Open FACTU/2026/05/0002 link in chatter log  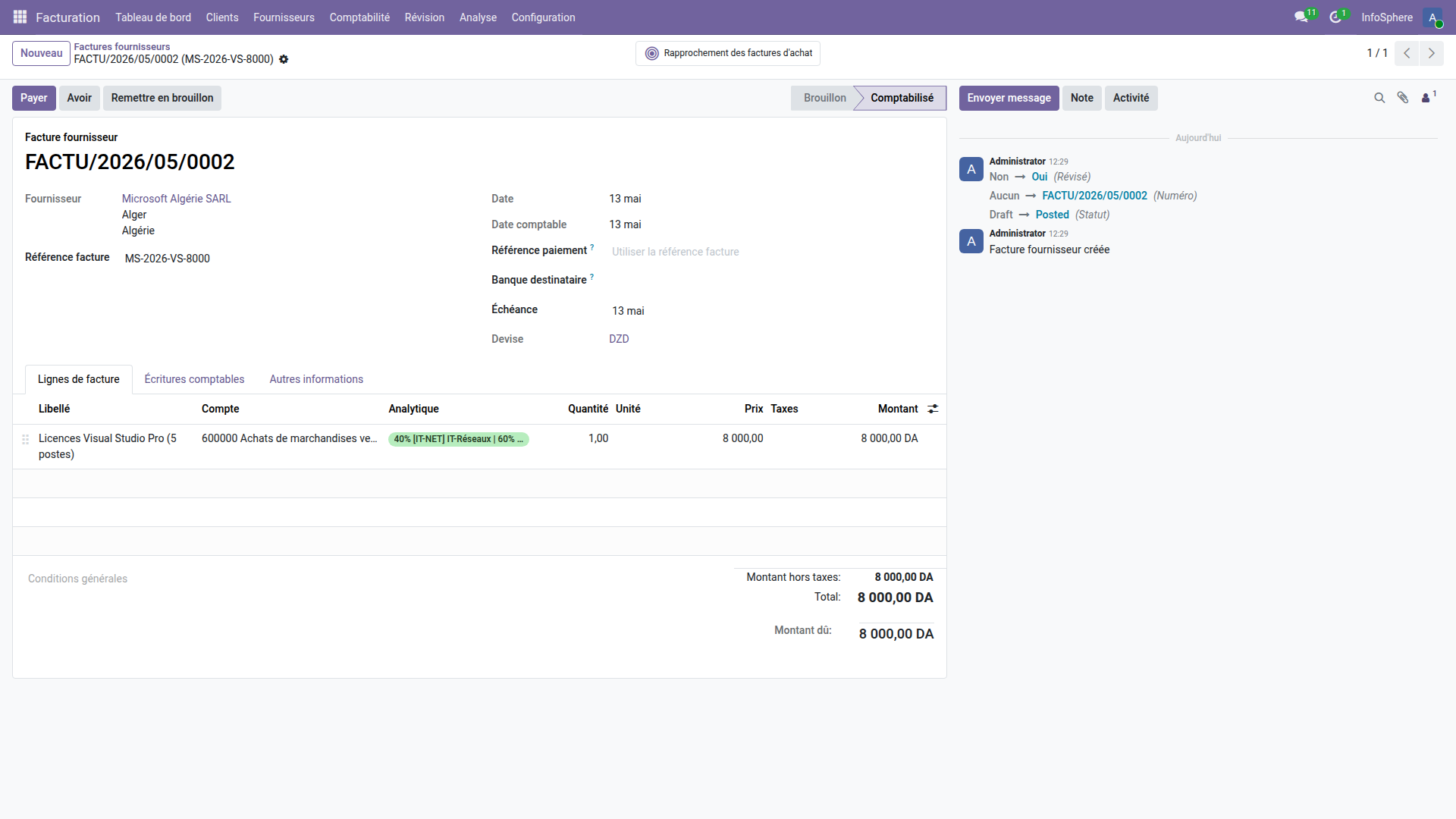click(x=1094, y=196)
